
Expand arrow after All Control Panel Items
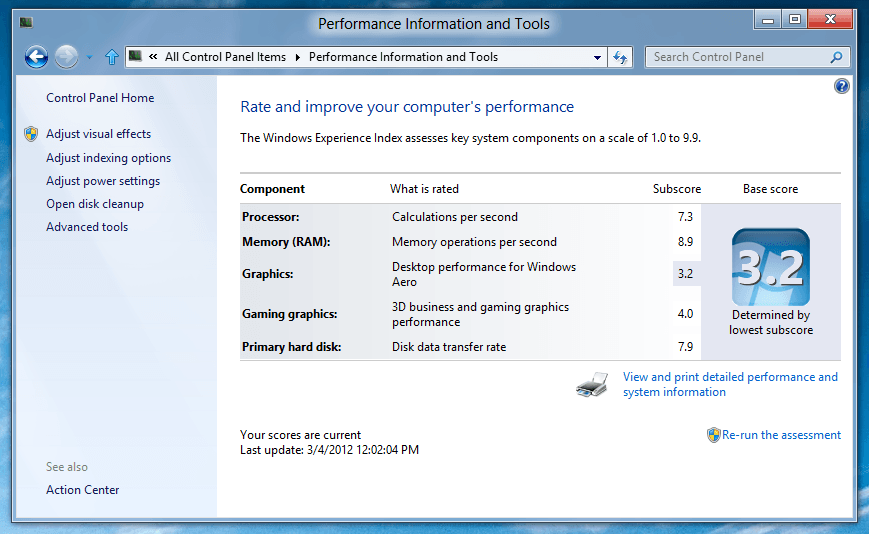pyautogui.click(x=298, y=57)
